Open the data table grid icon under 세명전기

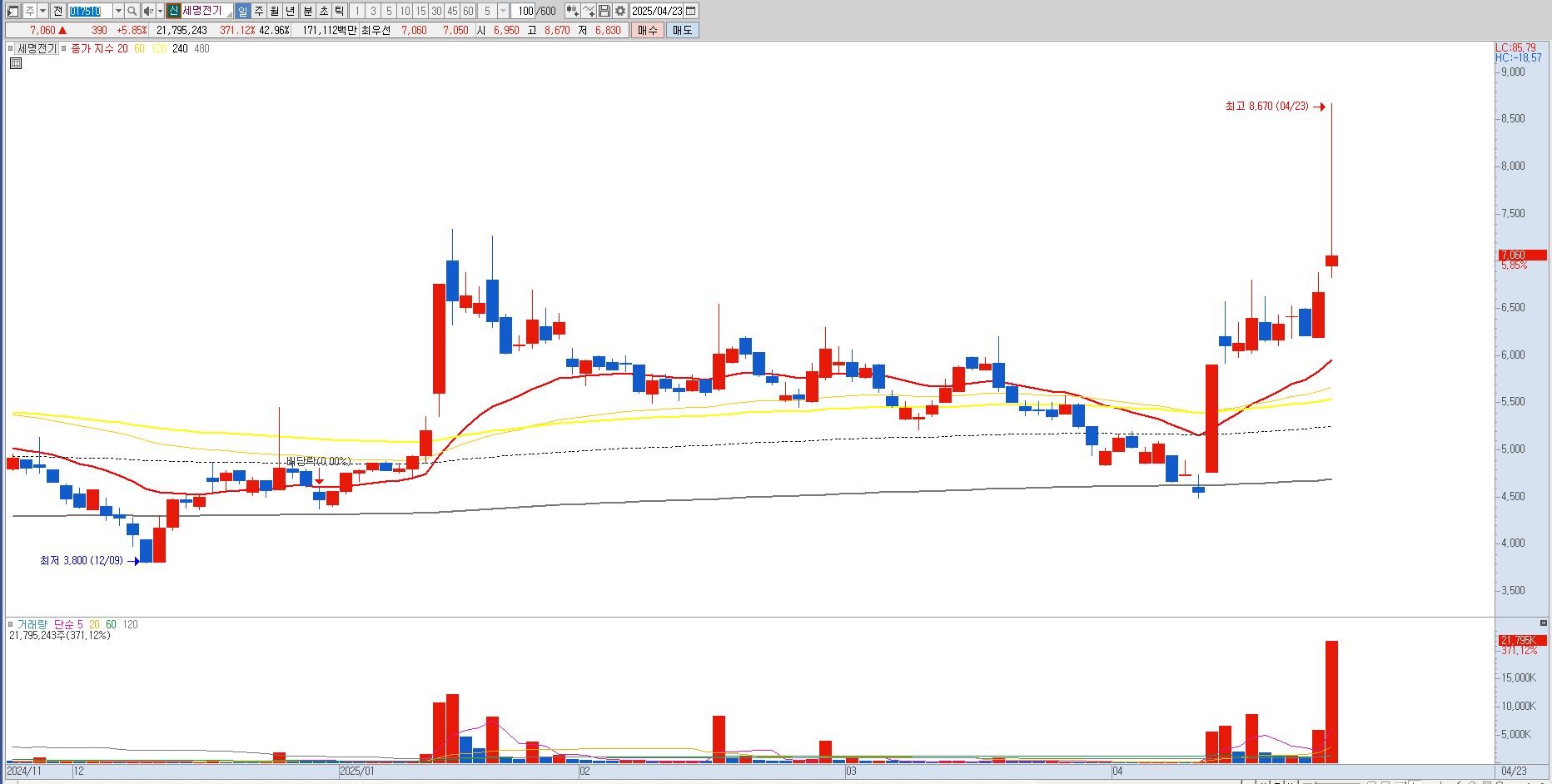[16, 63]
